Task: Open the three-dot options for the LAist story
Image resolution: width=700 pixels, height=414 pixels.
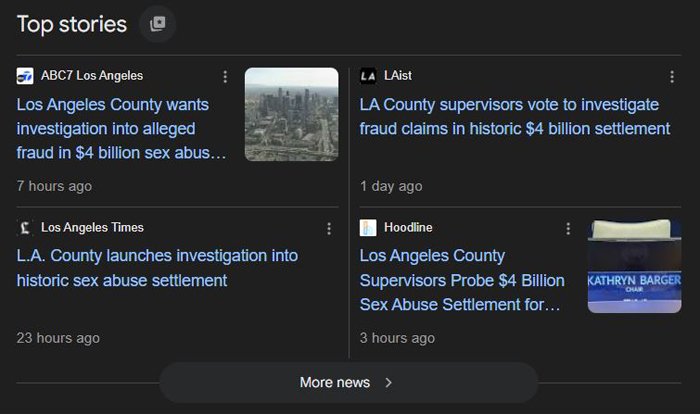Action: pyautogui.click(x=672, y=77)
